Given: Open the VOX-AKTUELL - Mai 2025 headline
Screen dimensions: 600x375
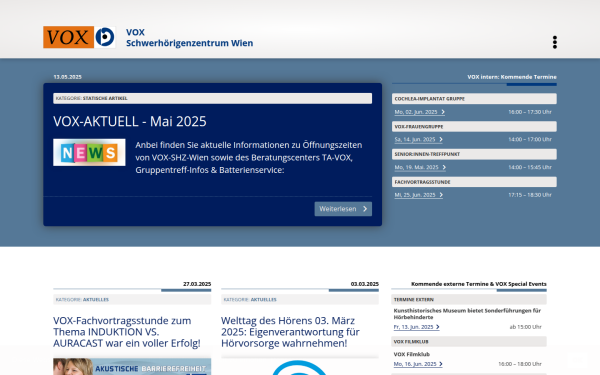Looking at the screenshot, I should tap(130, 121).
